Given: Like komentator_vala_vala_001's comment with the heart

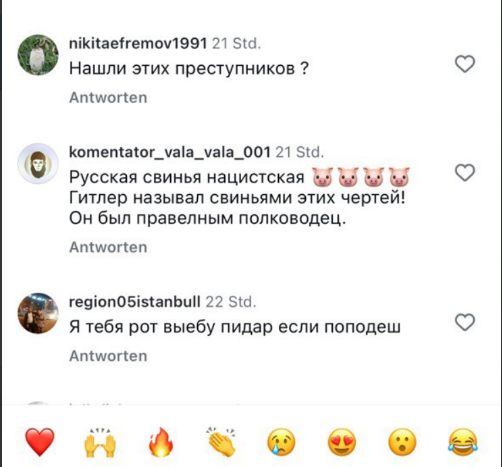Looking at the screenshot, I should pos(465,173).
